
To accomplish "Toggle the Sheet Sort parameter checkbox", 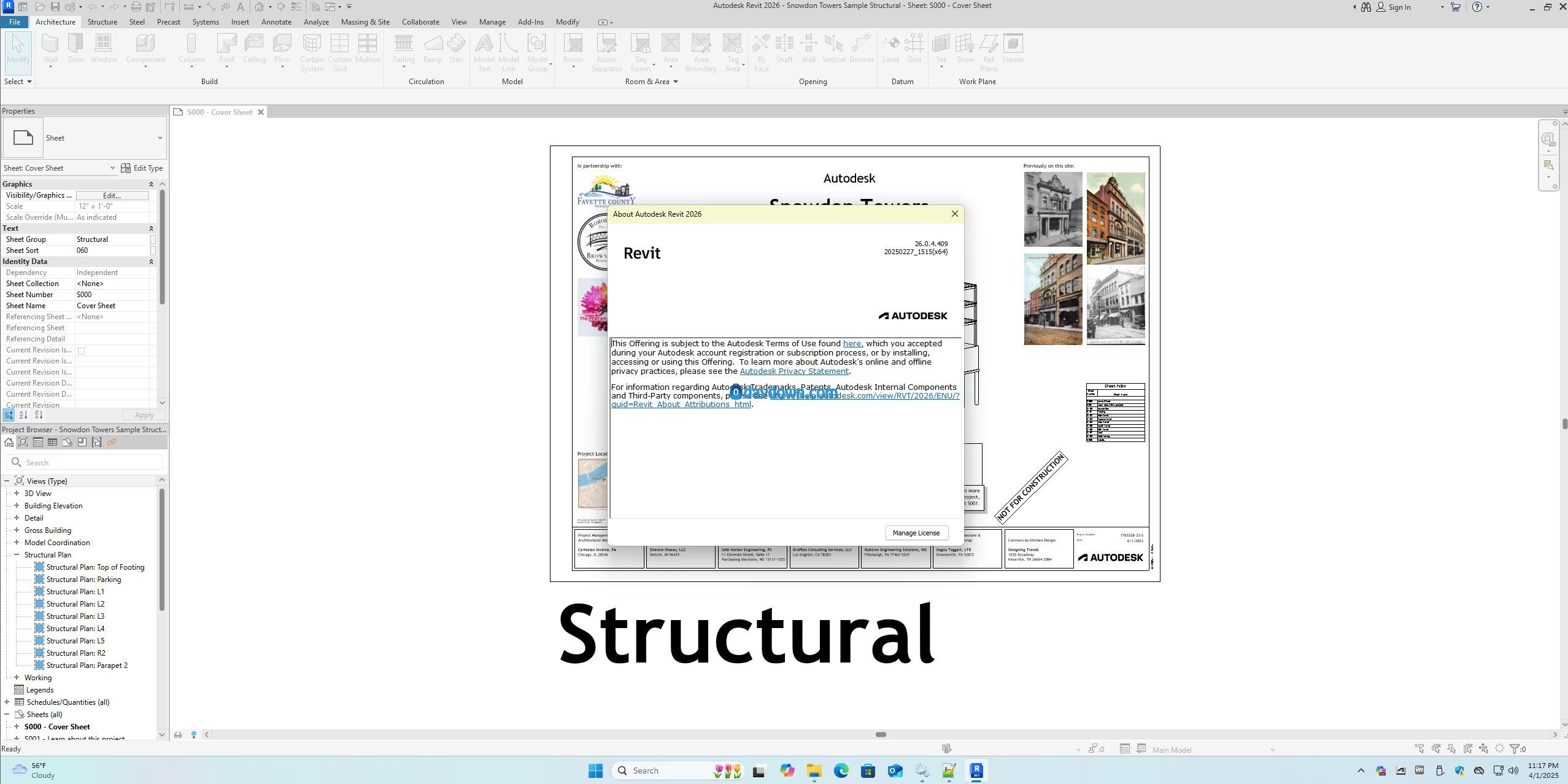I will pos(153,250).
